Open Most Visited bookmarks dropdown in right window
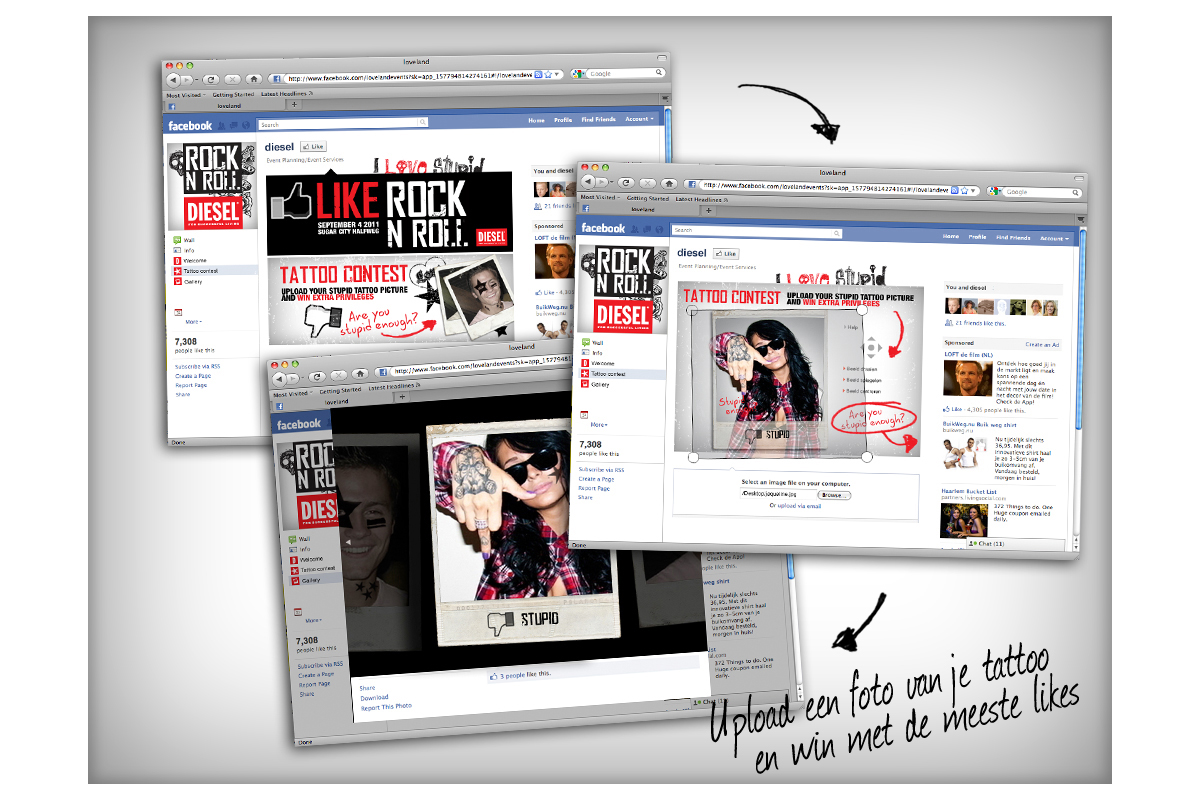This screenshot has width=1200, height=799. coord(600,198)
